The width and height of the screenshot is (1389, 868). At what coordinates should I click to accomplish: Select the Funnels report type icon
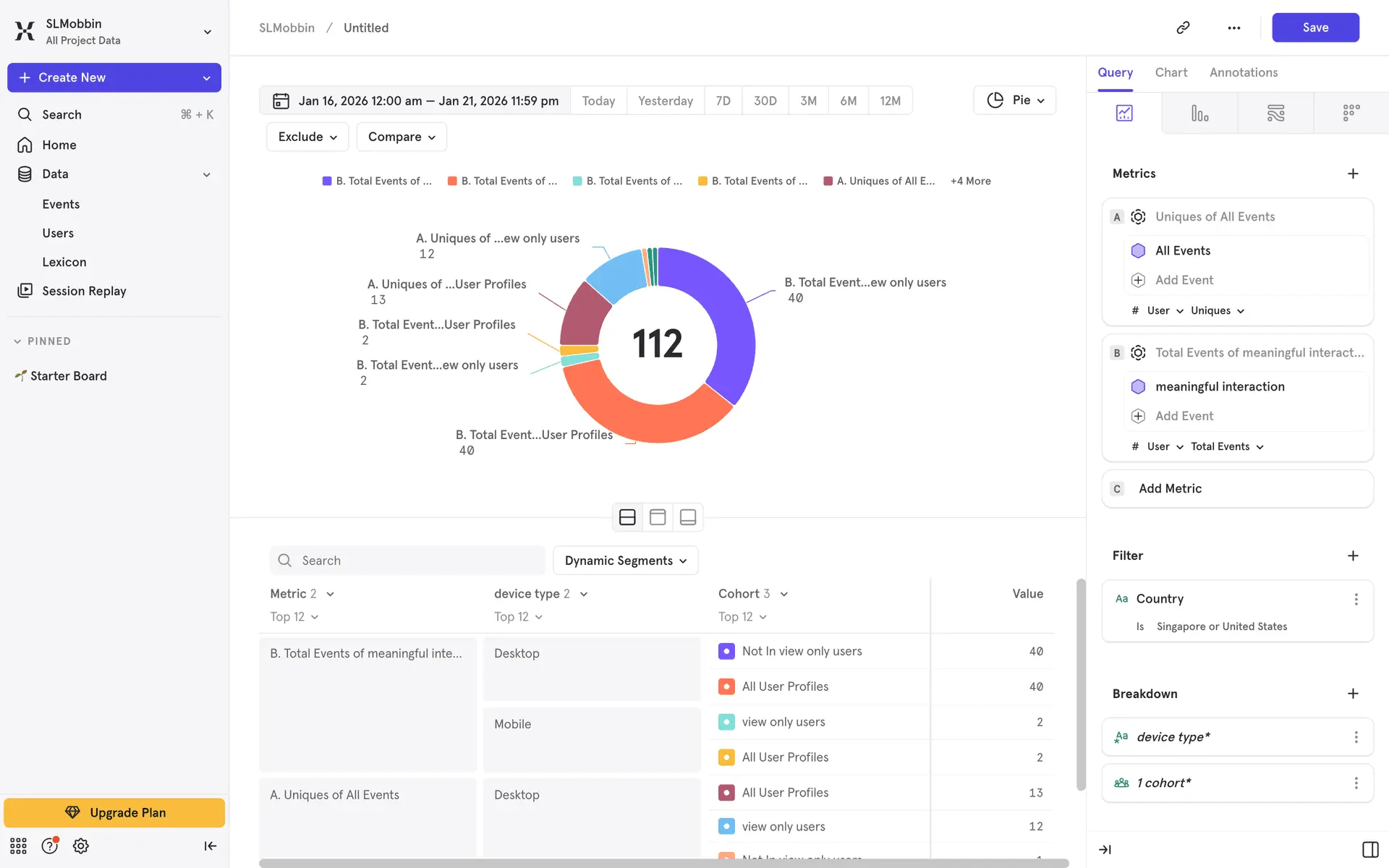1199,113
